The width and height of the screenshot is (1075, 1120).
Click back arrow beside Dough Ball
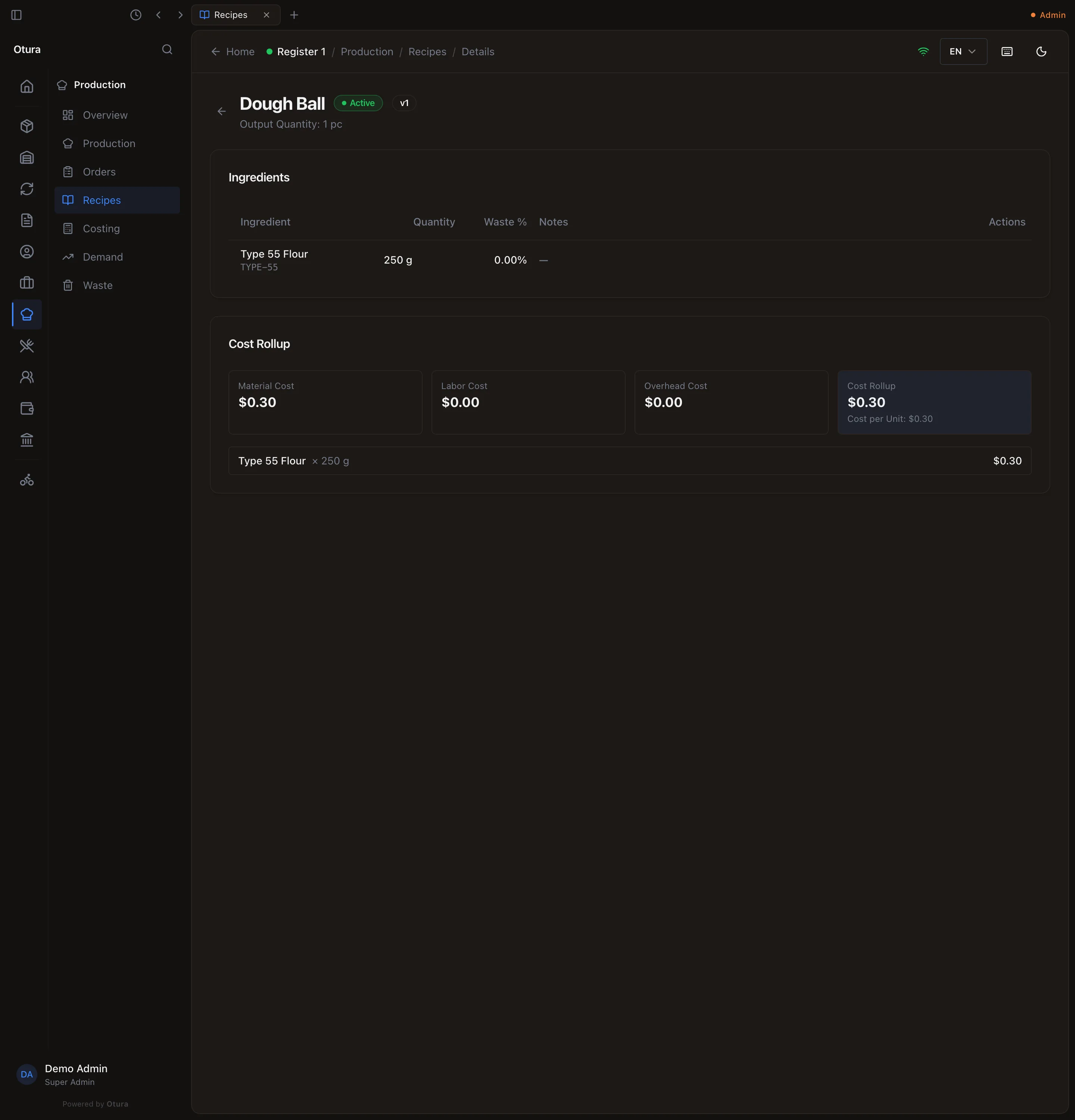(222, 111)
